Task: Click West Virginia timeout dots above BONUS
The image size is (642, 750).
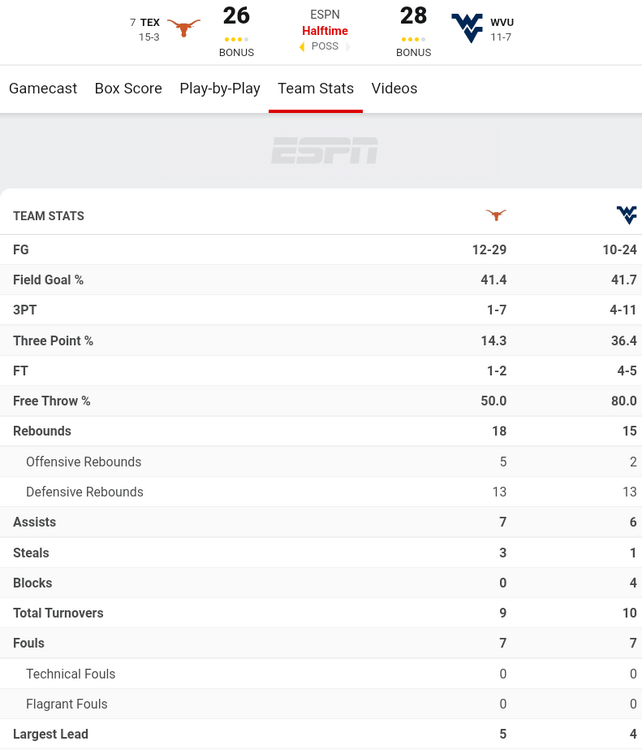Action: tap(413, 40)
